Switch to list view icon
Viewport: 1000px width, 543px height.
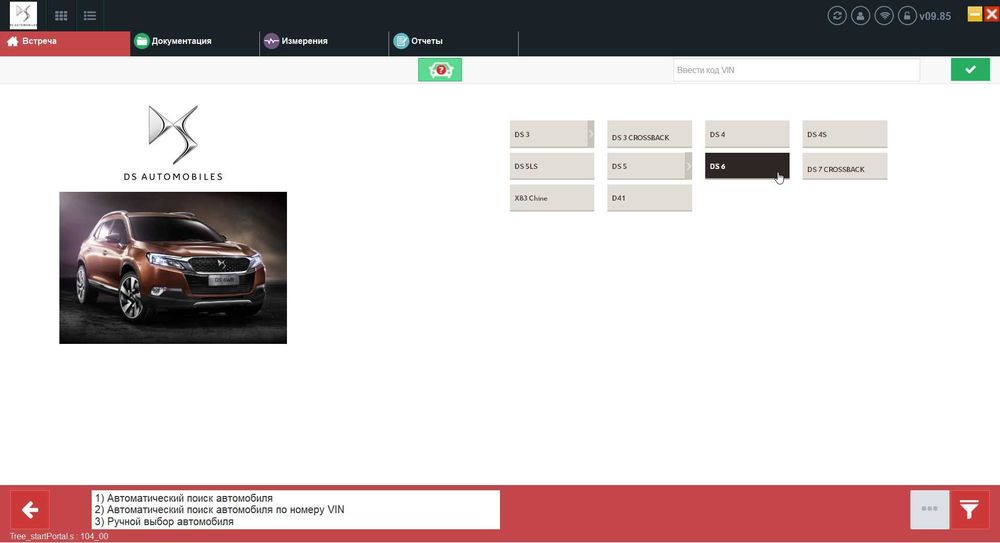point(90,15)
